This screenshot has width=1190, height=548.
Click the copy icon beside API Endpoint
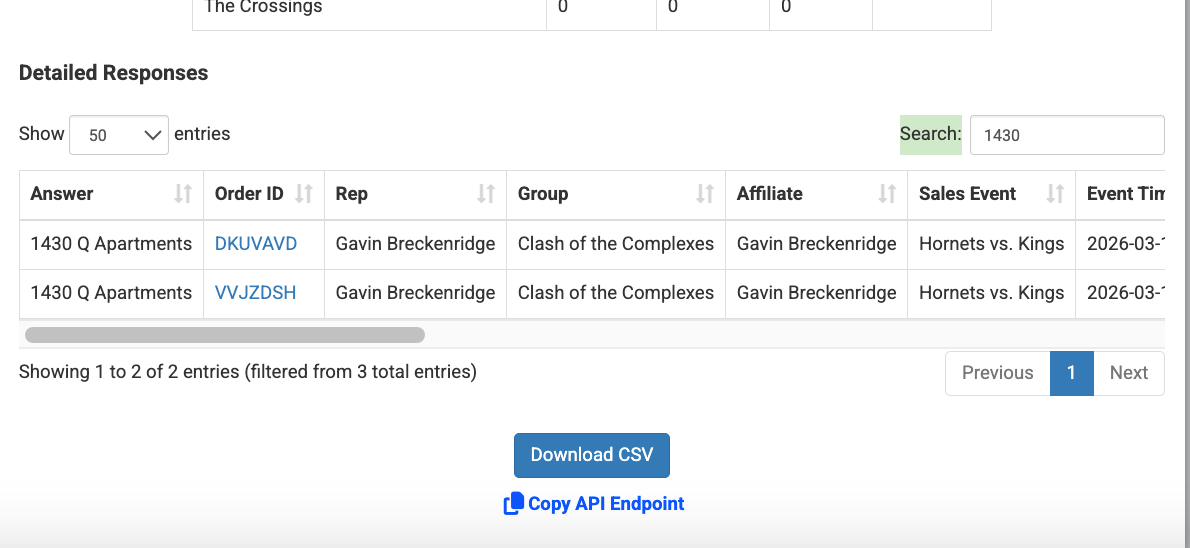pos(513,504)
